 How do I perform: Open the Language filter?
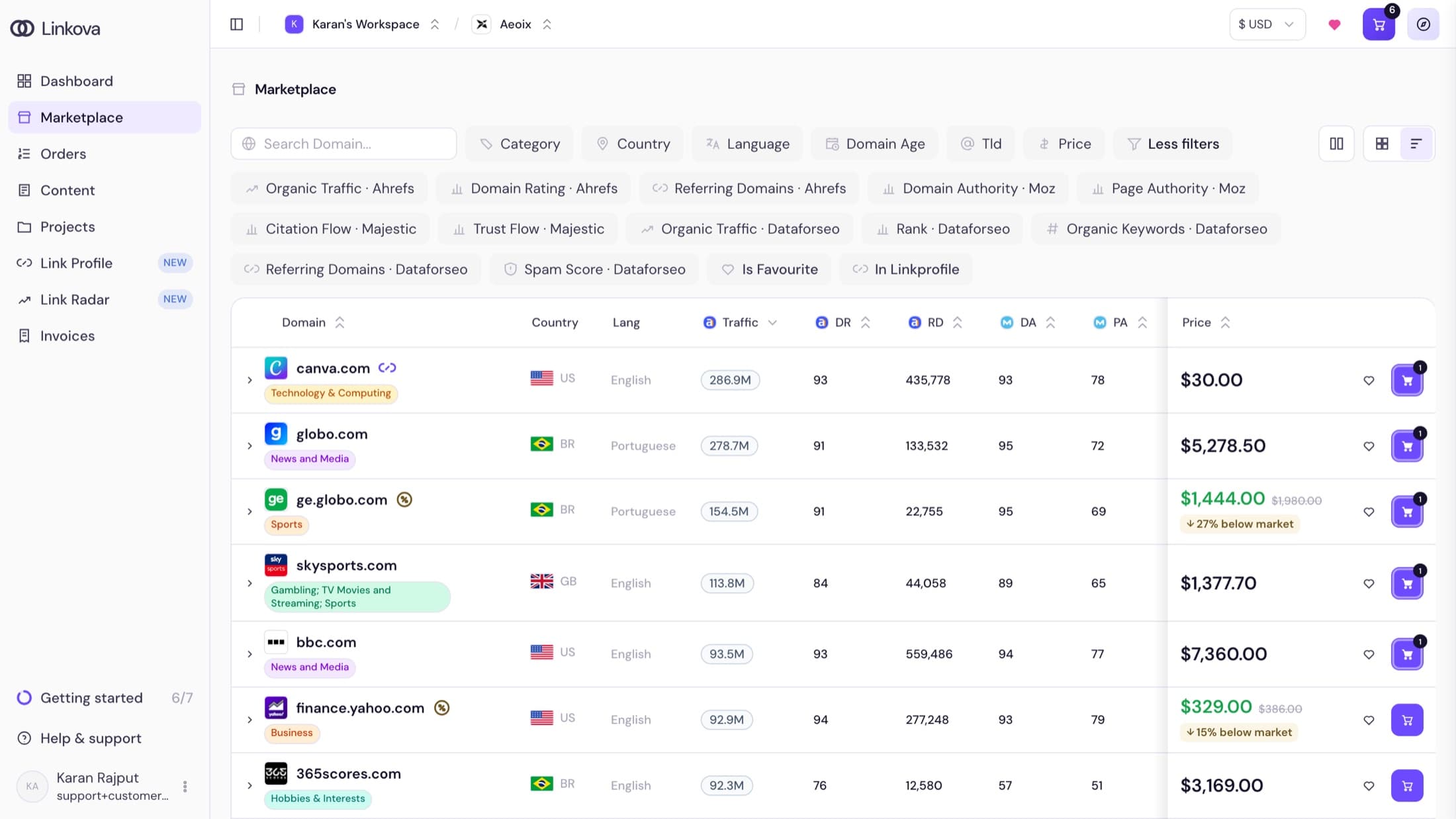(x=747, y=144)
